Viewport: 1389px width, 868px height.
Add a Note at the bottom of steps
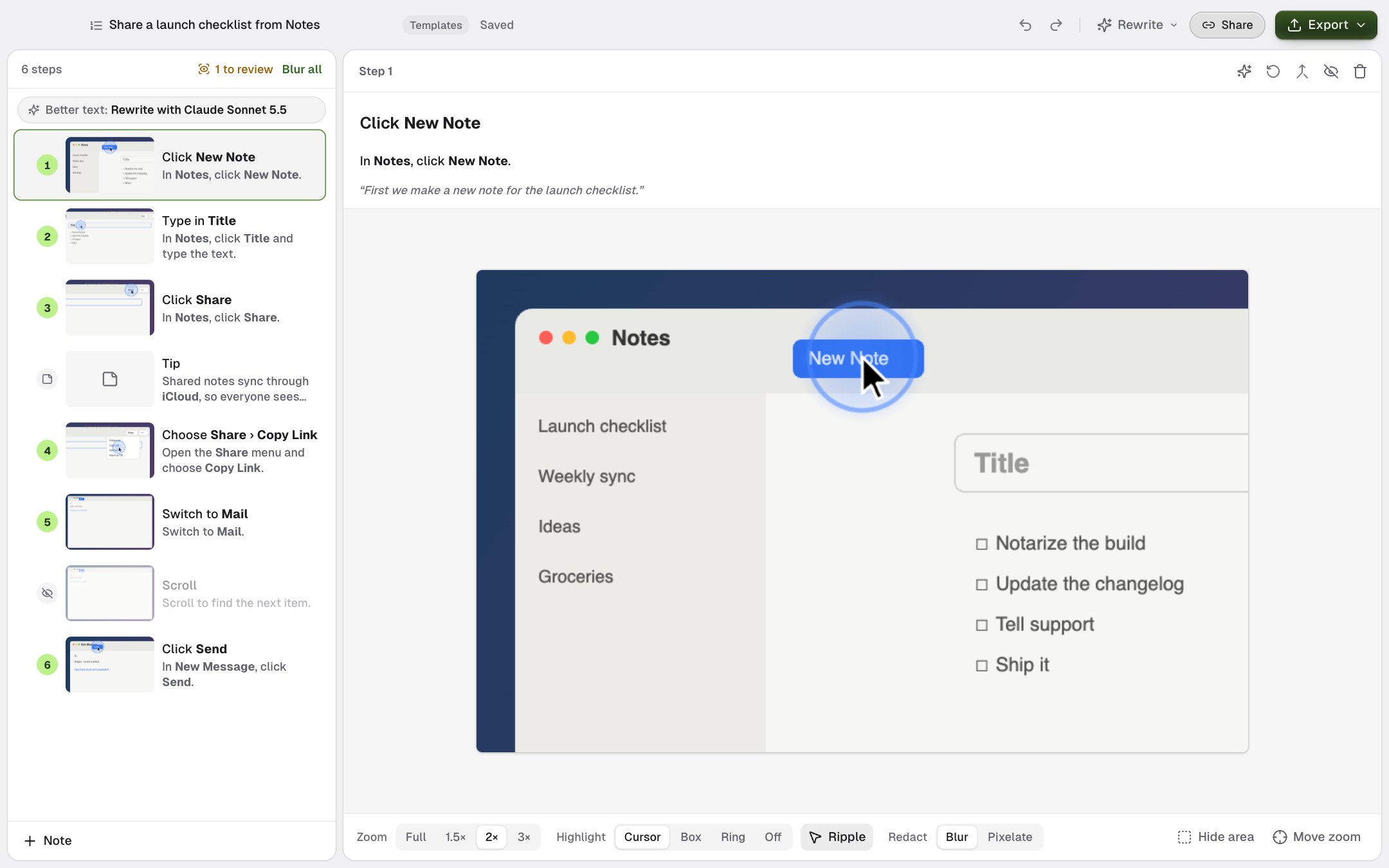(x=48, y=841)
